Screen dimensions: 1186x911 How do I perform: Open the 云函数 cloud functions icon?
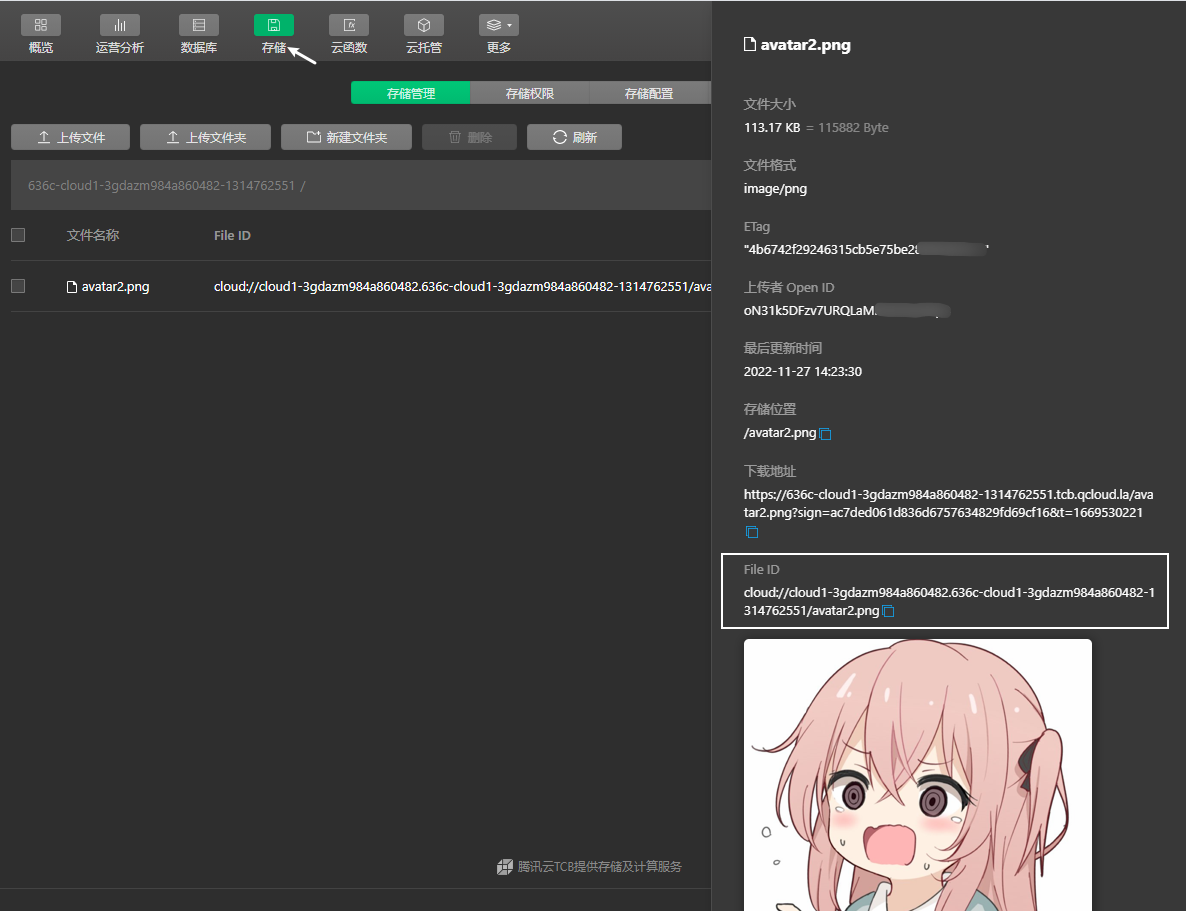(x=349, y=25)
